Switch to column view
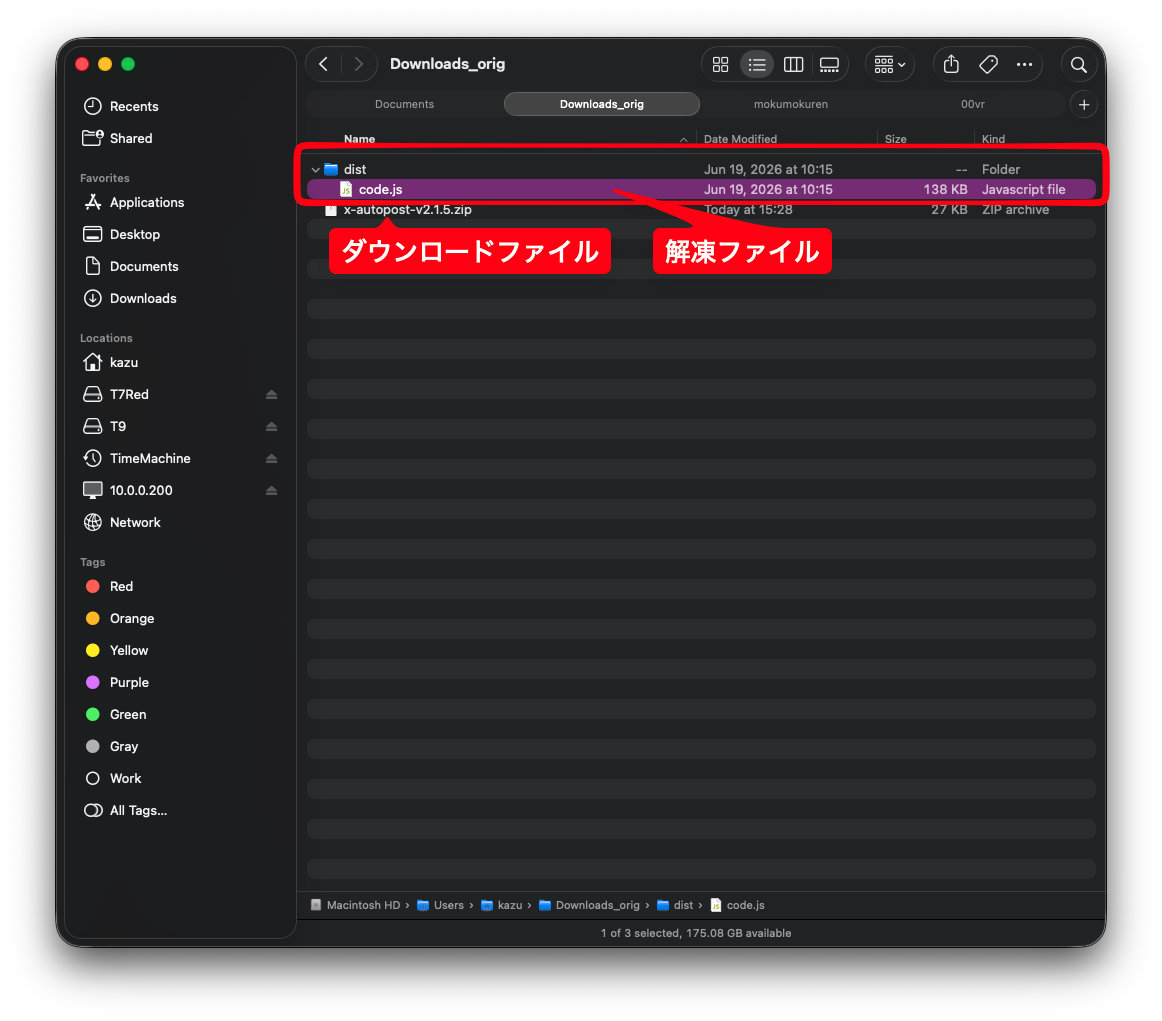The image size is (1162, 1021). [x=793, y=64]
